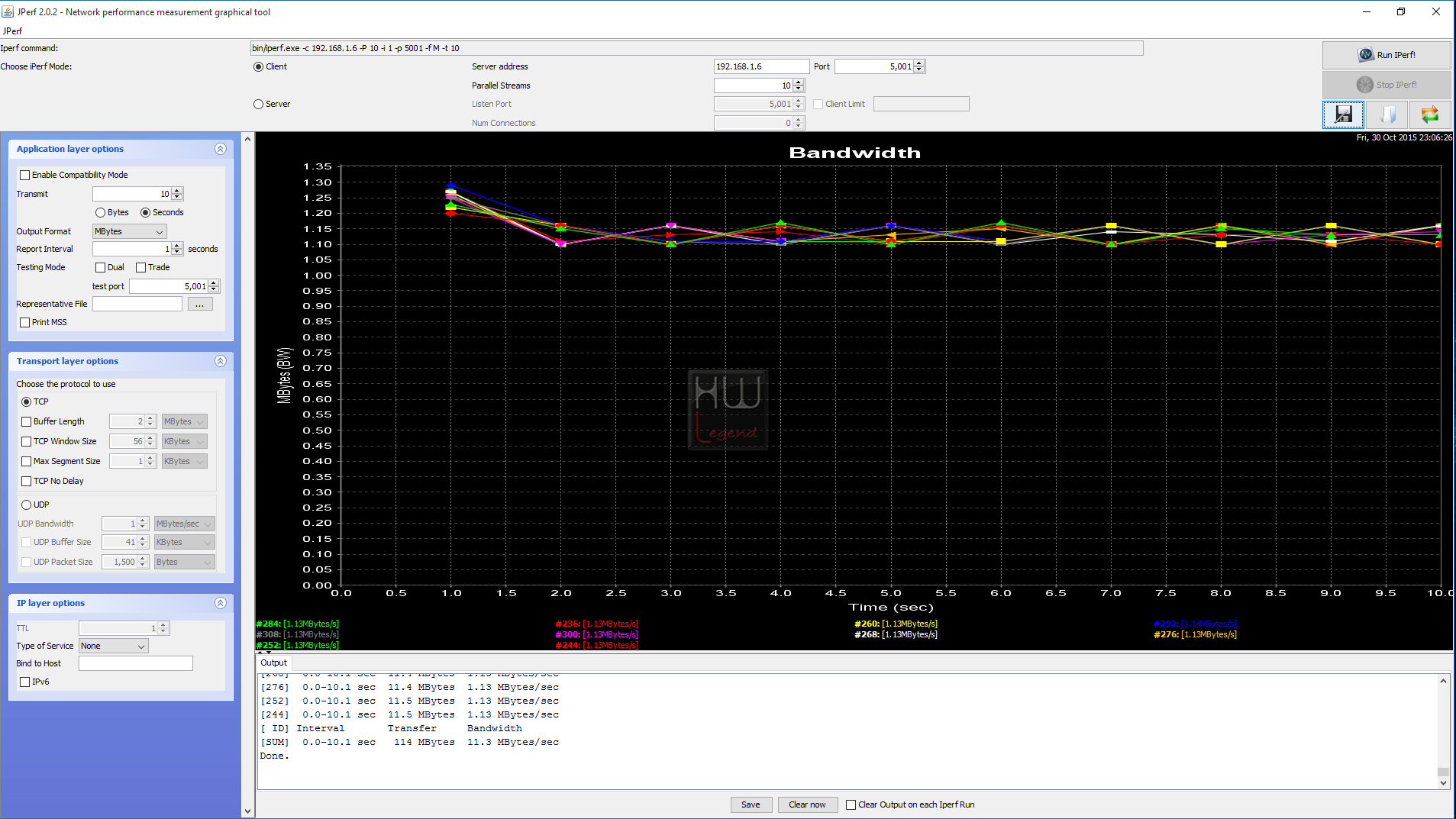Viewport: 1456px width, 819px height.
Task: Collapse the Transport layer options panel
Action: coord(221,361)
